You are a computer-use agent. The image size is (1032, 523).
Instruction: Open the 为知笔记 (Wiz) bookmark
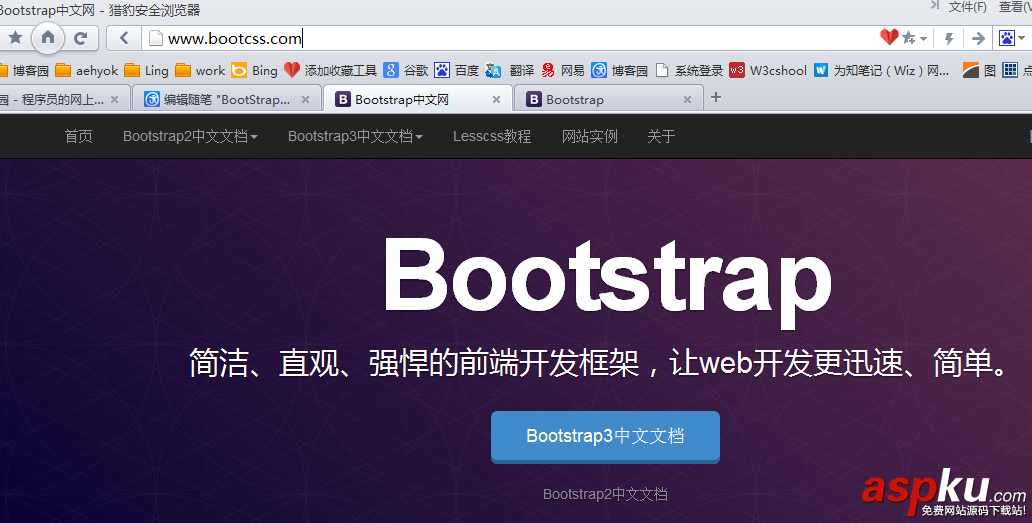tap(881, 70)
